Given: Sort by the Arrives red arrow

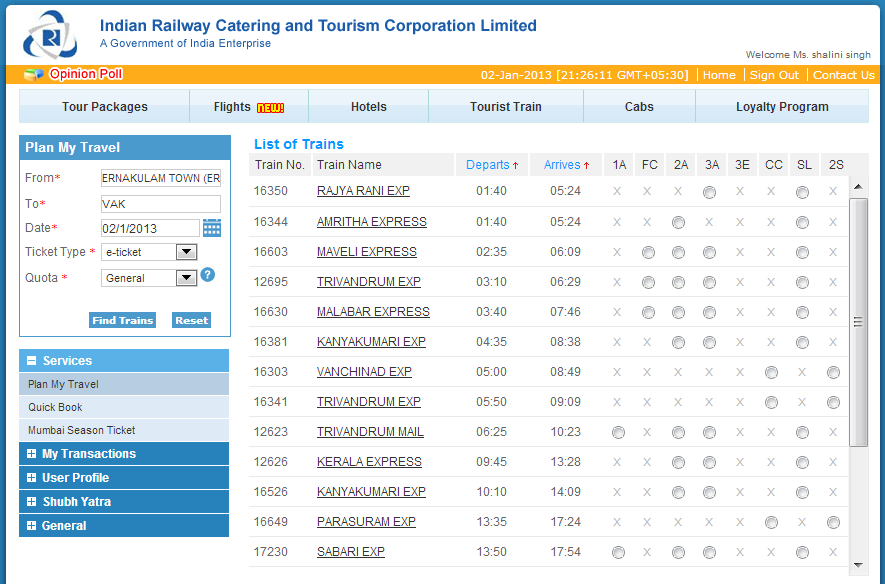Looking at the screenshot, I should pos(586,165).
